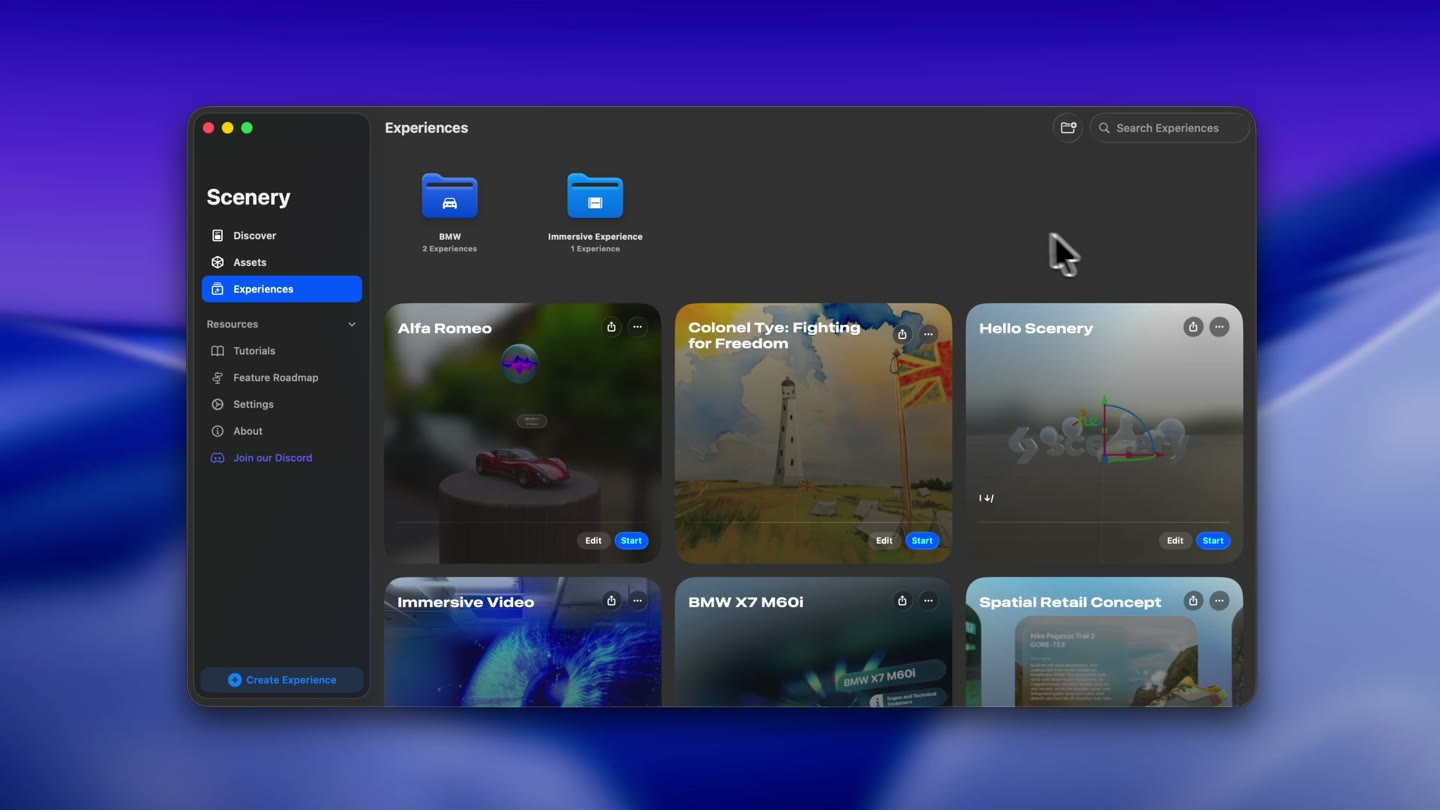Image resolution: width=1440 pixels, height=810 pixels.
Task: Click the Tutorials book icon
Action: click(x=217, y=351)
